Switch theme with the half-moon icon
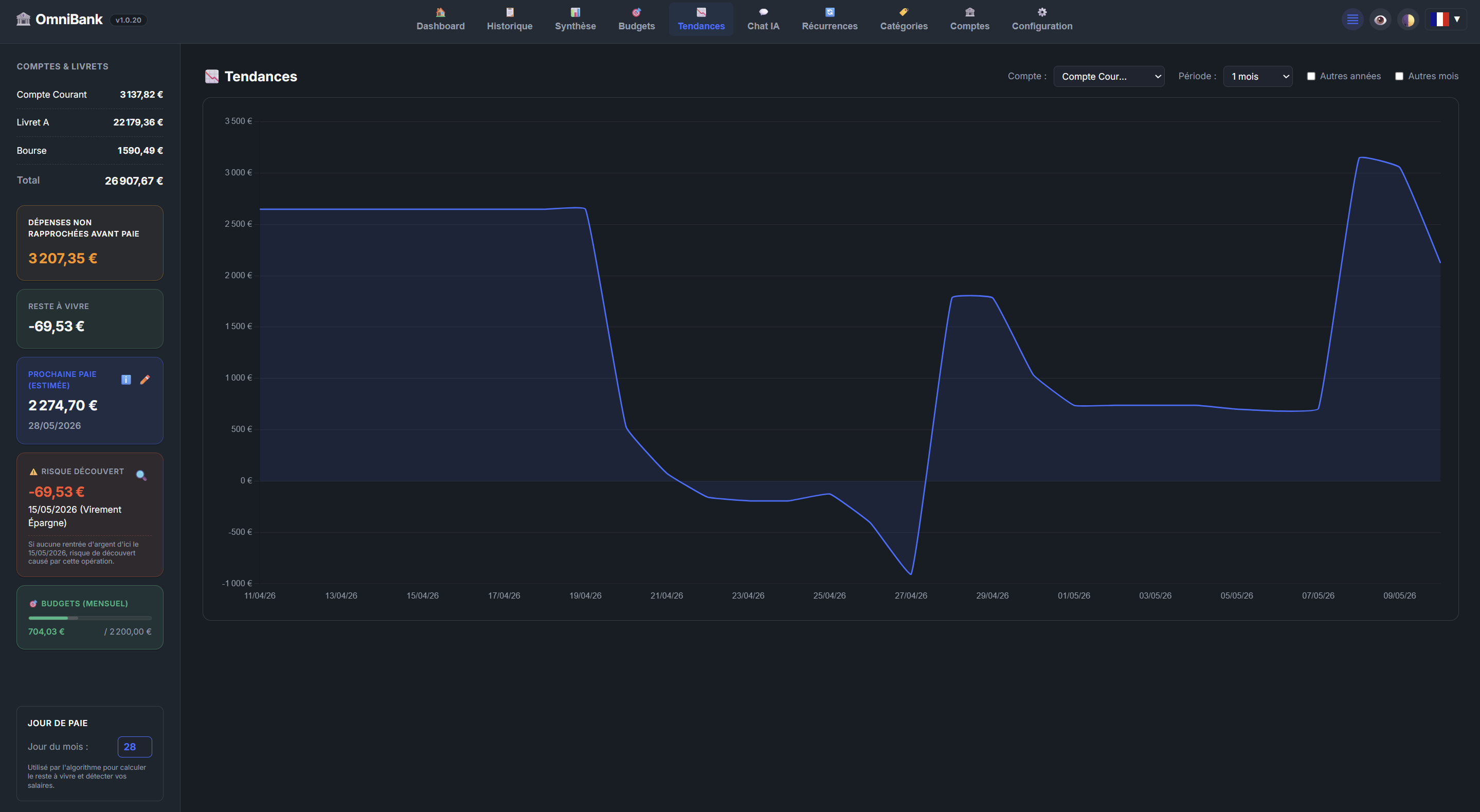The image size is (1480, 812). tap(1407, 20)
